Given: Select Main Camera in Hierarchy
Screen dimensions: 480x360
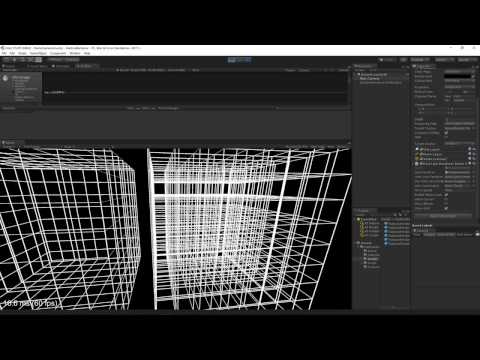Looking at the screenshot, I should (x=369, y=79).
